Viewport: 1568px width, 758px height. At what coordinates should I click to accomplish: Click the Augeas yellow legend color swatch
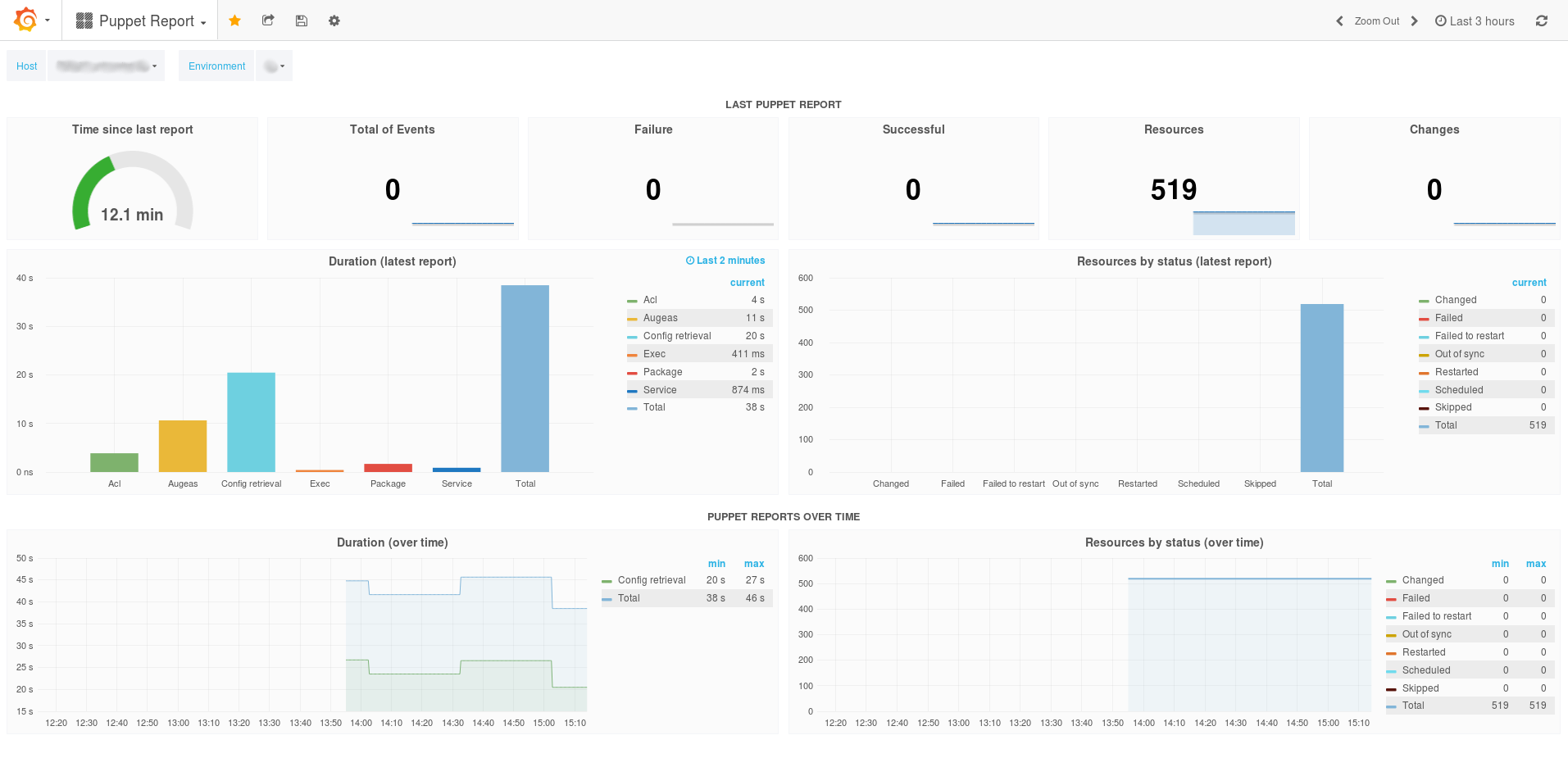[x=632, y=319]
